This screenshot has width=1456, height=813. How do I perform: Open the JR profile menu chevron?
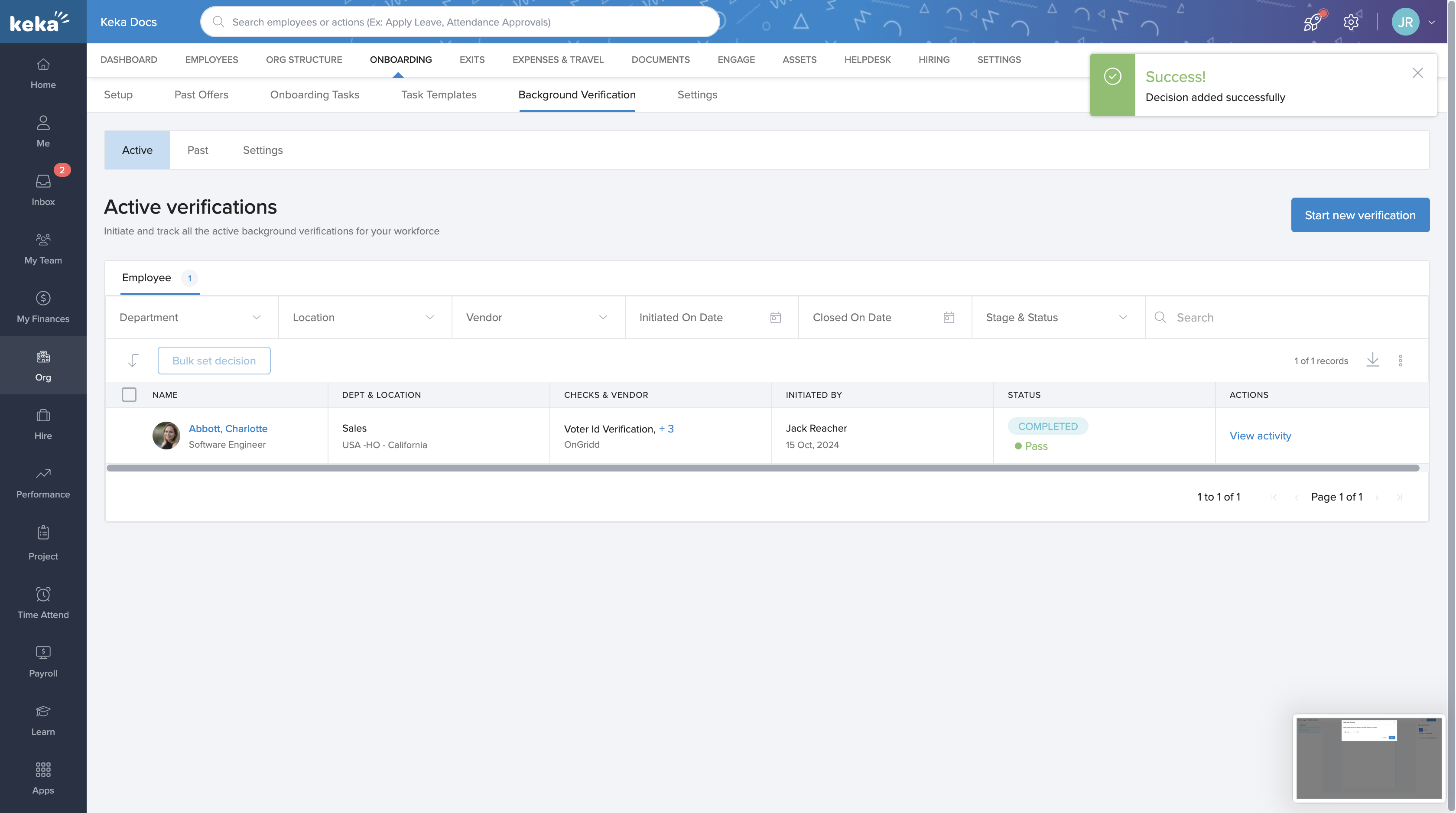point(1432,22)
